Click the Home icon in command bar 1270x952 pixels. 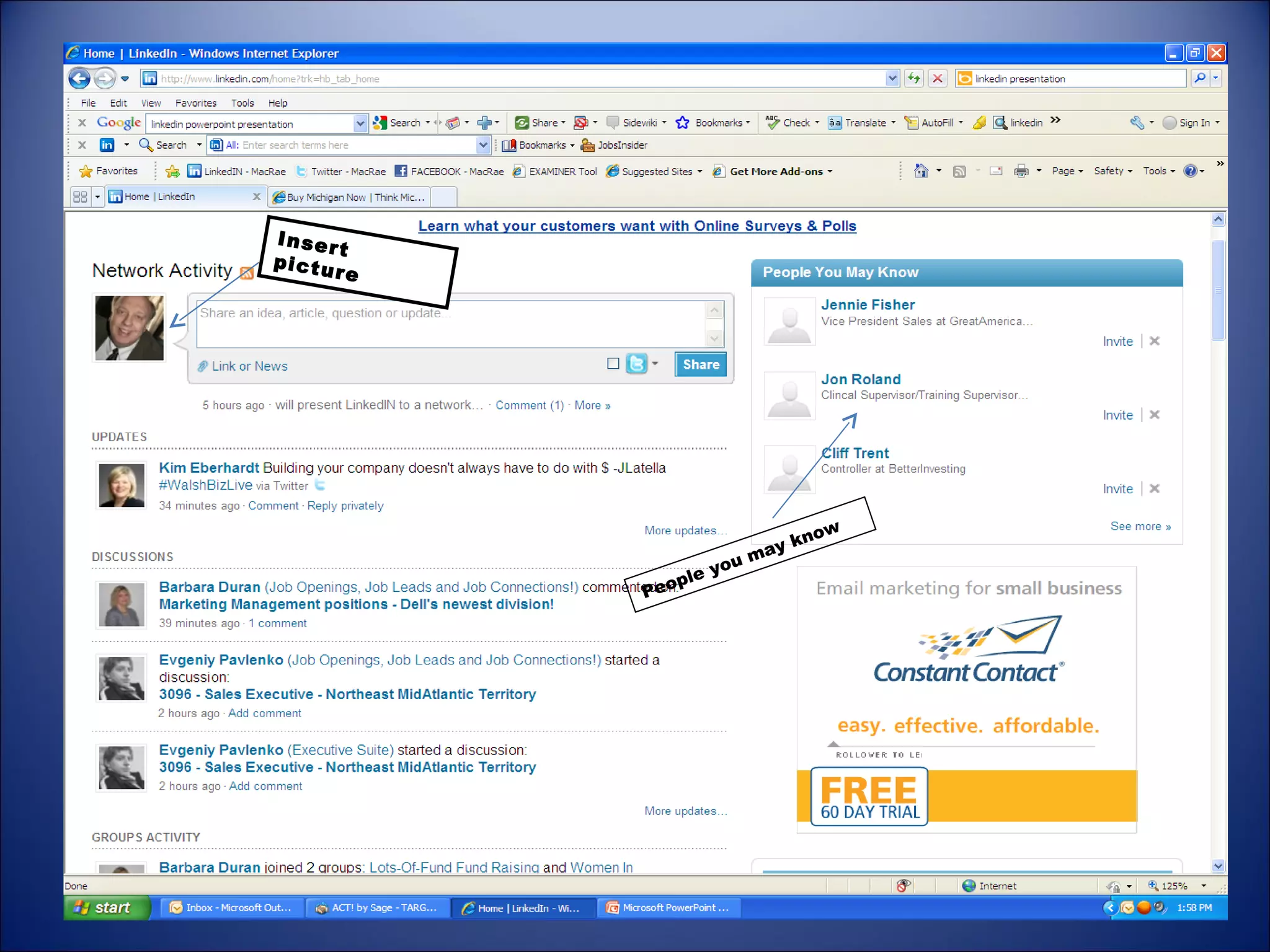[921, 171]
